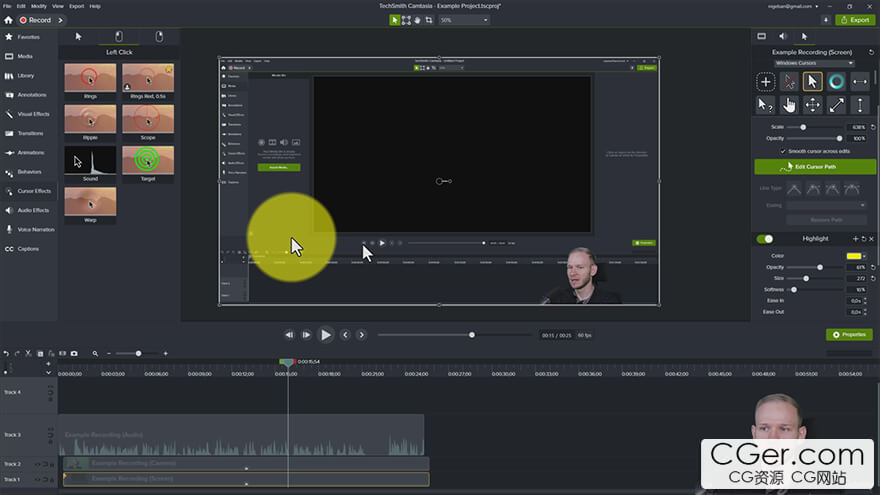Click the timeline zoom magnifier icon
Image resolution: width=880 pixels, height=495 pixels.
point(95,354)
